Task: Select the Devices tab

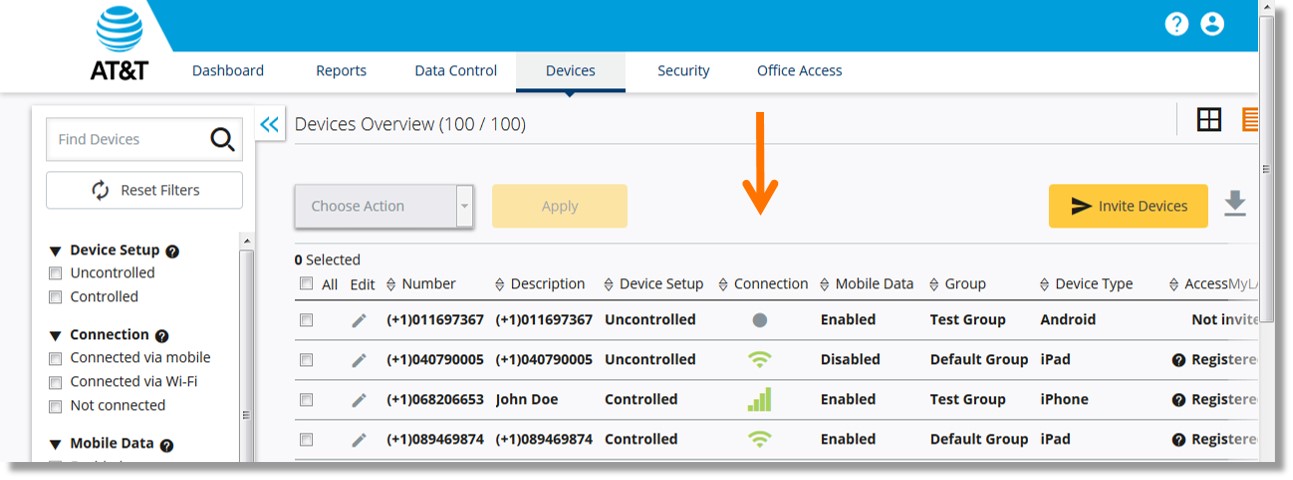Action: 571,71
